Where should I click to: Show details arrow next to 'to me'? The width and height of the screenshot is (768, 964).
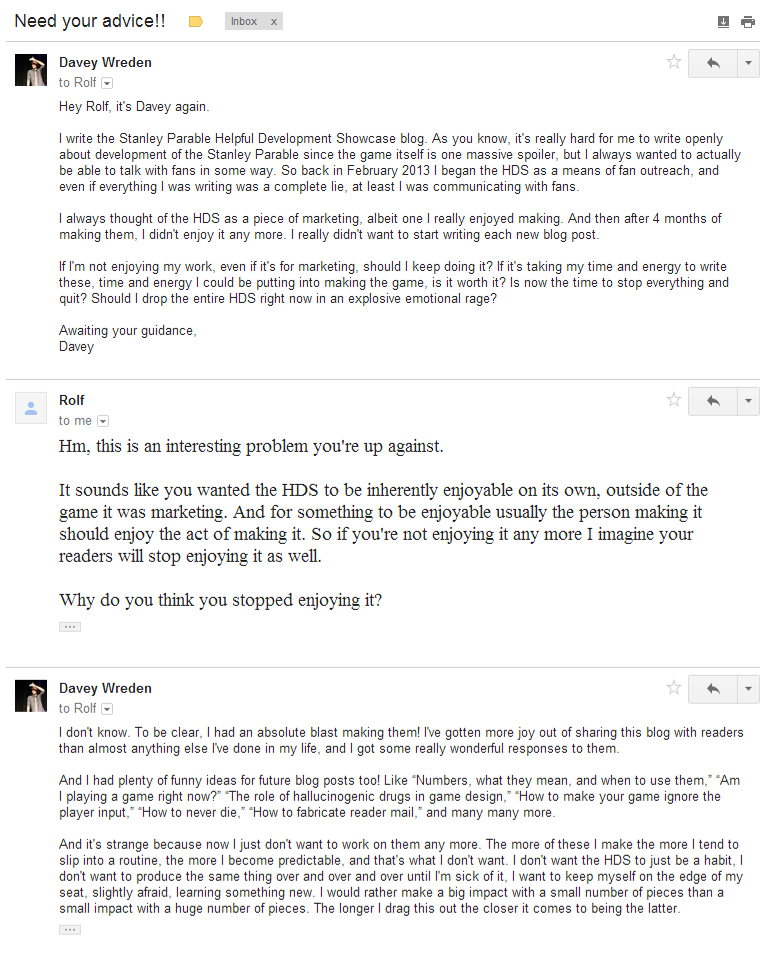(x=103, y=421)
